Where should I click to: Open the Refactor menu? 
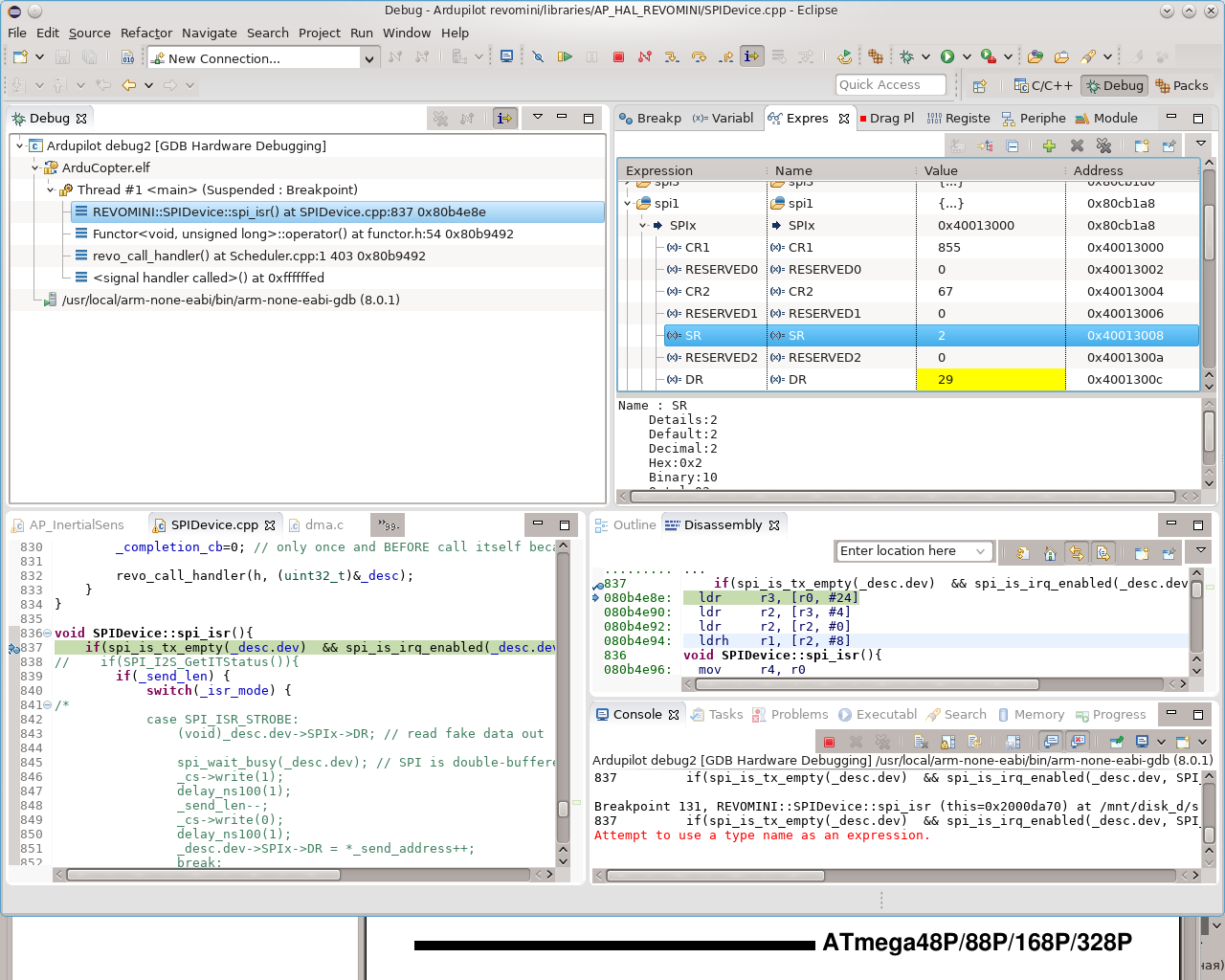146,33
